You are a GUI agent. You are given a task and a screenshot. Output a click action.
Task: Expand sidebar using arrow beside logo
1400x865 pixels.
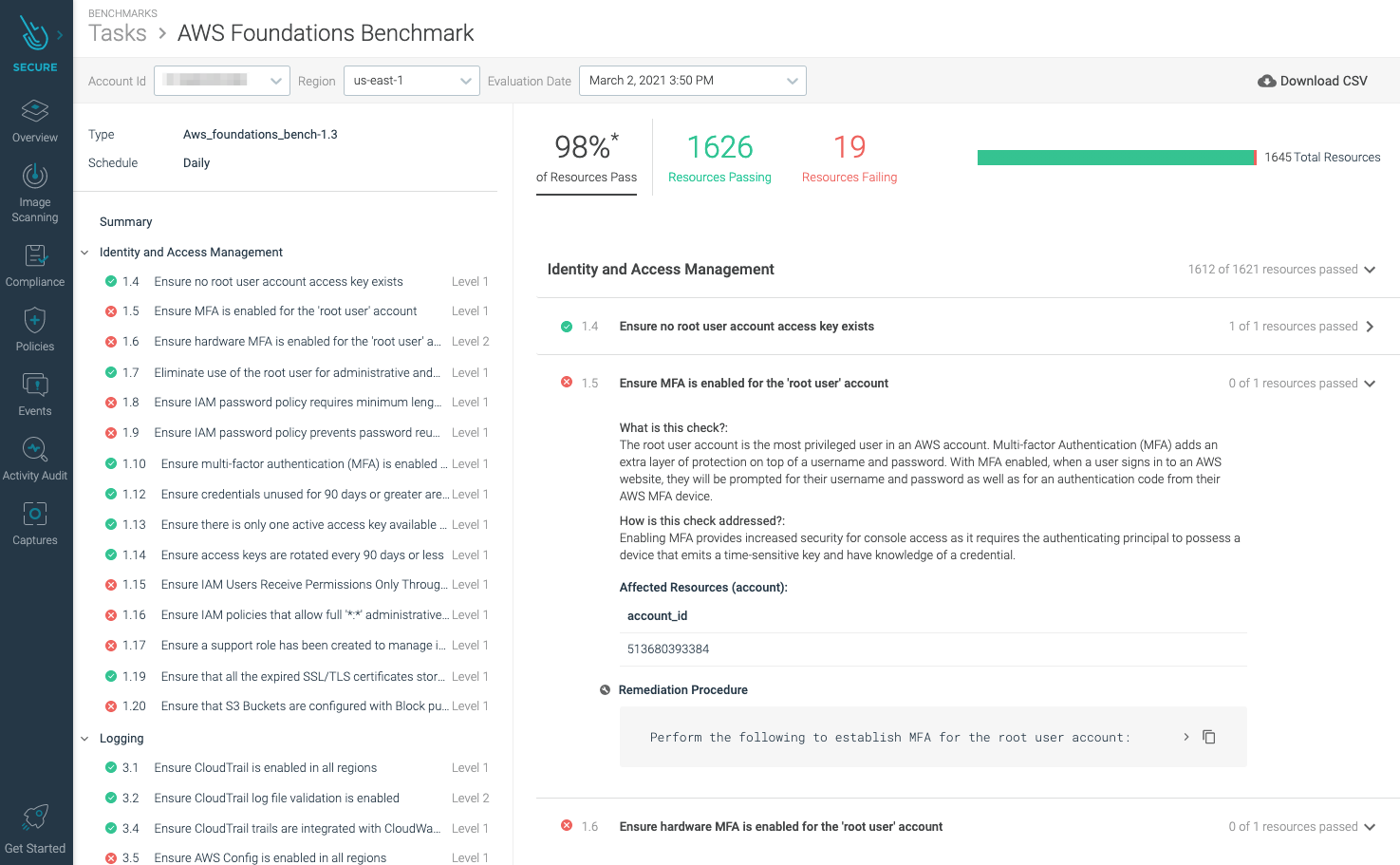pyautogui.click(x=60, y=35)
